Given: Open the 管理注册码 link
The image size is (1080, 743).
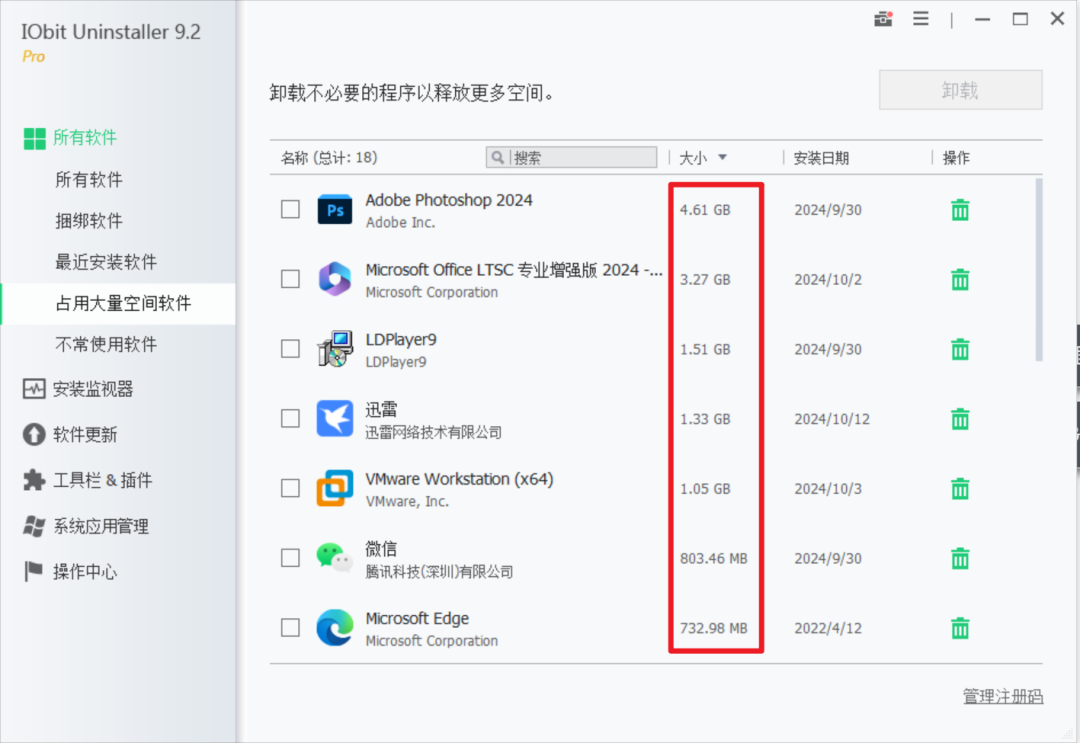Looking at the screenshot, I should (x=1003, y=697).
